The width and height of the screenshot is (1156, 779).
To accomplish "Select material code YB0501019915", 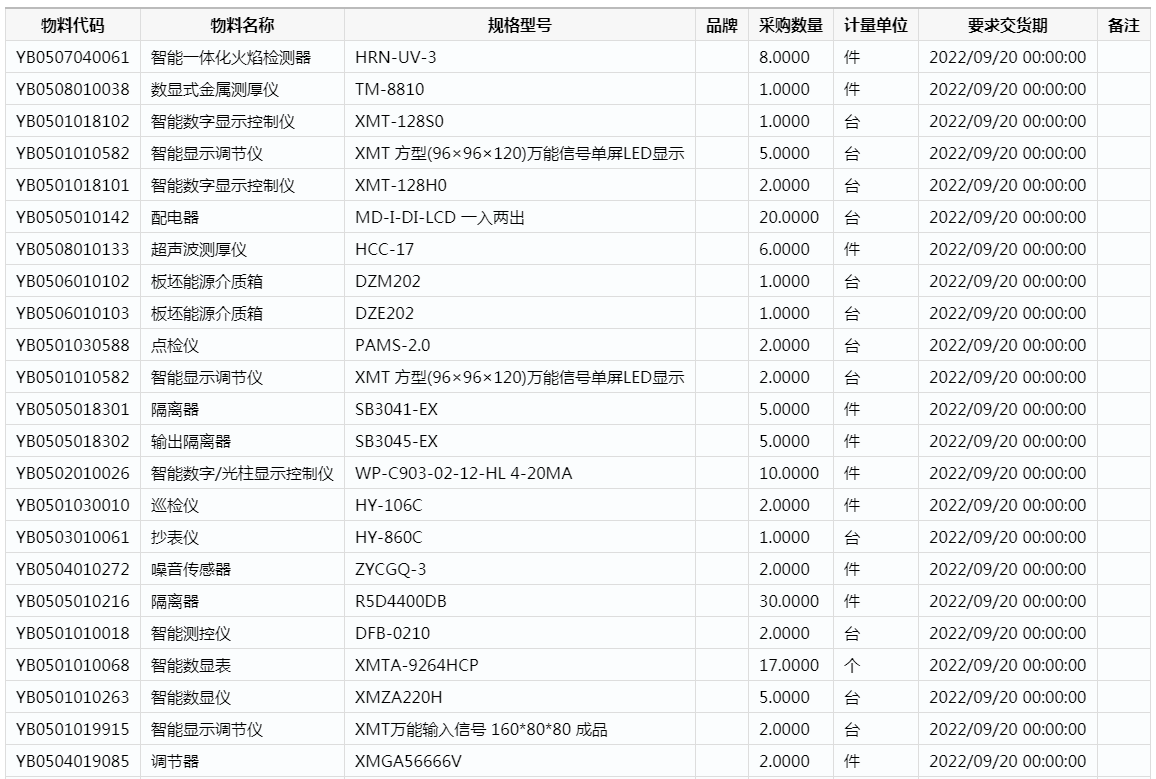I will pyautogui.click(x=73, y=730).
